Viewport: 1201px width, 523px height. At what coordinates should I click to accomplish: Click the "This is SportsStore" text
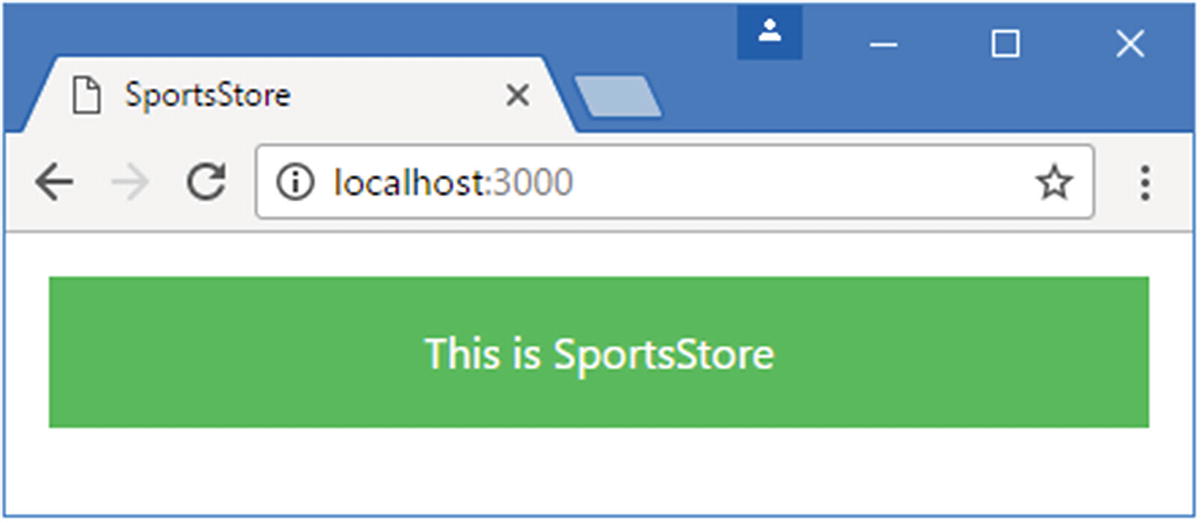tap(599, 354)
